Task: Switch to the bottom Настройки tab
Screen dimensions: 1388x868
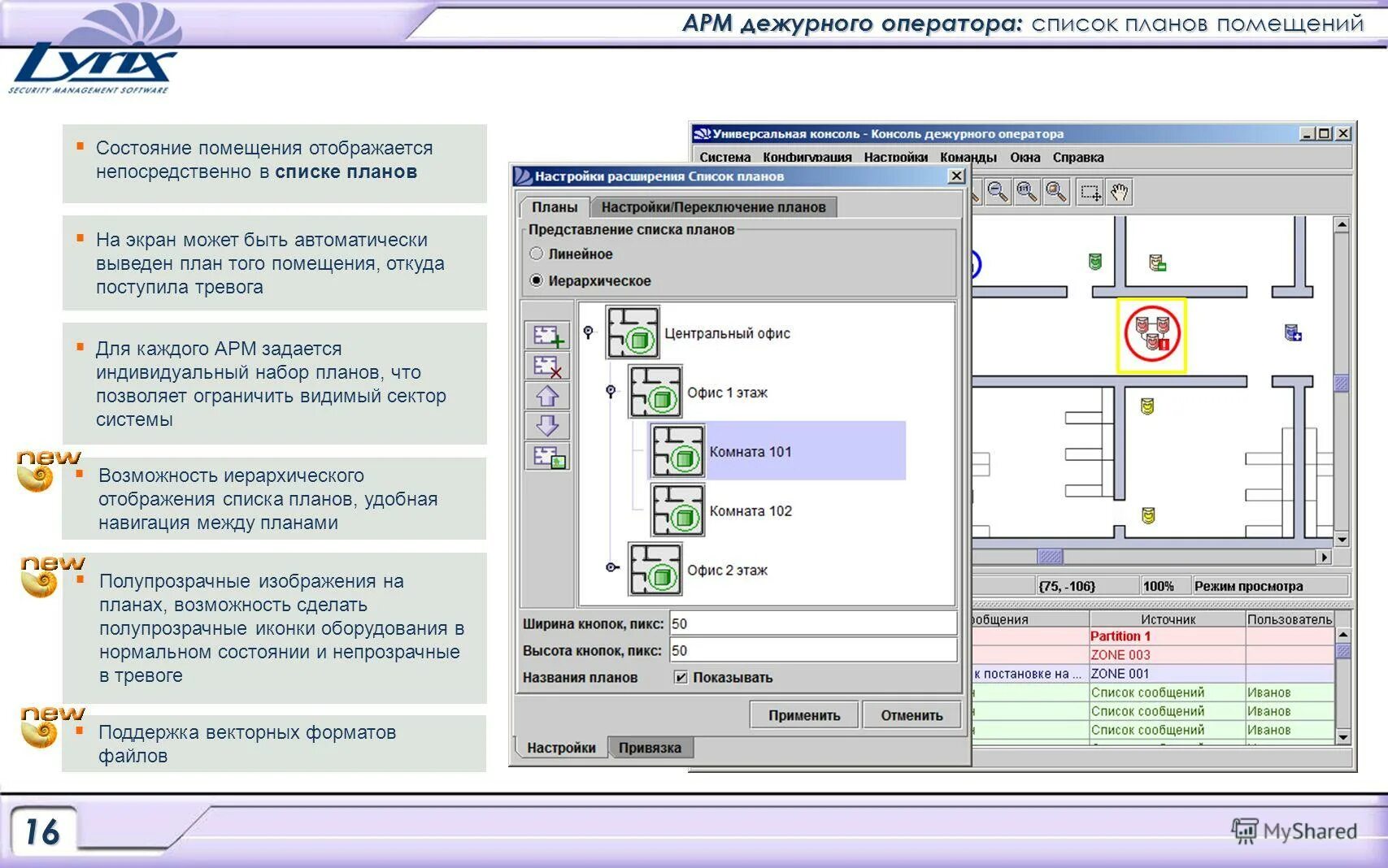Action: [561, 747]
